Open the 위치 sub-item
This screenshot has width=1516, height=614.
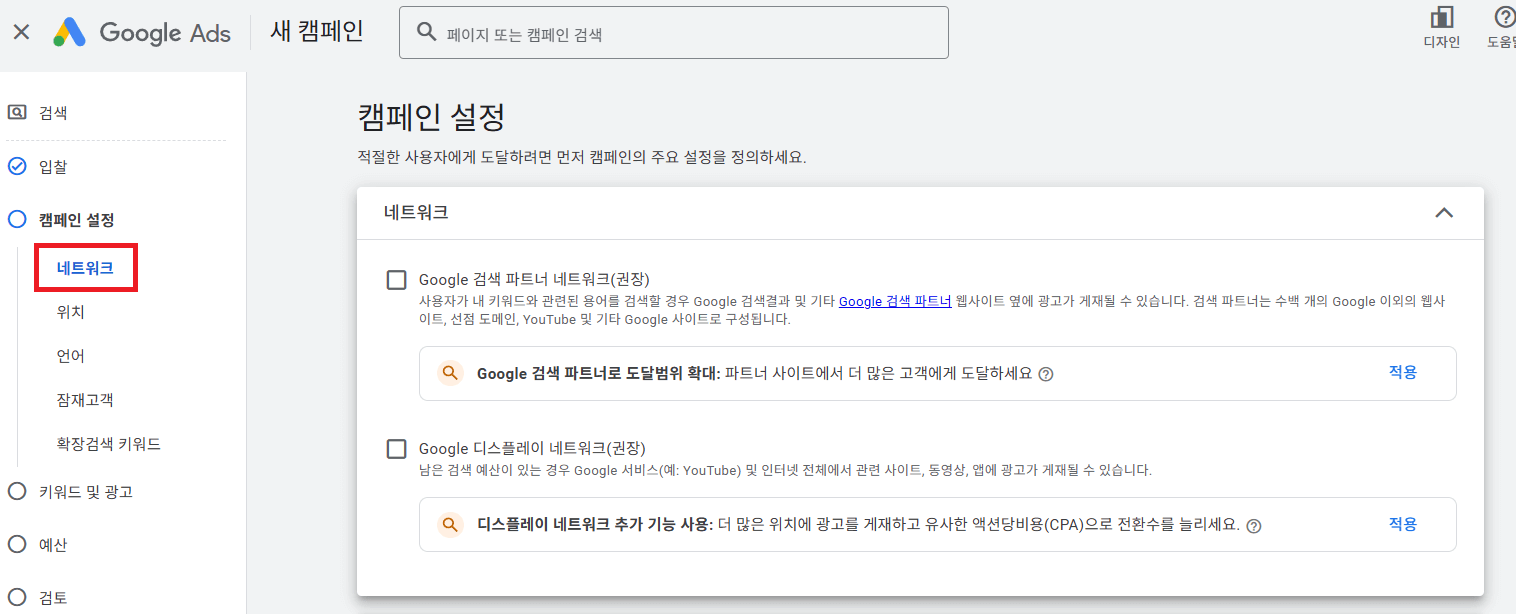pyautogui.click(x=71, y=312)
